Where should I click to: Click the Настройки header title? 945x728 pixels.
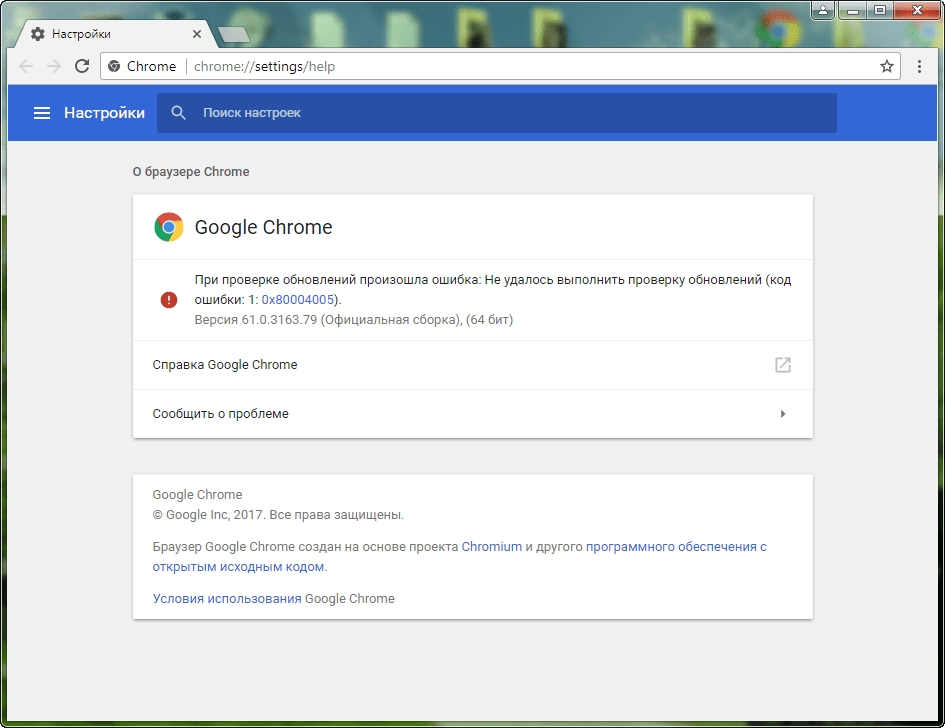coord(104,113)
